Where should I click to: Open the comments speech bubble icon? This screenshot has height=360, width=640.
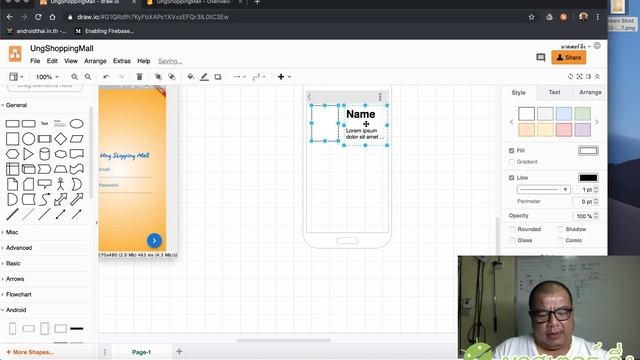tap(541, 58)
